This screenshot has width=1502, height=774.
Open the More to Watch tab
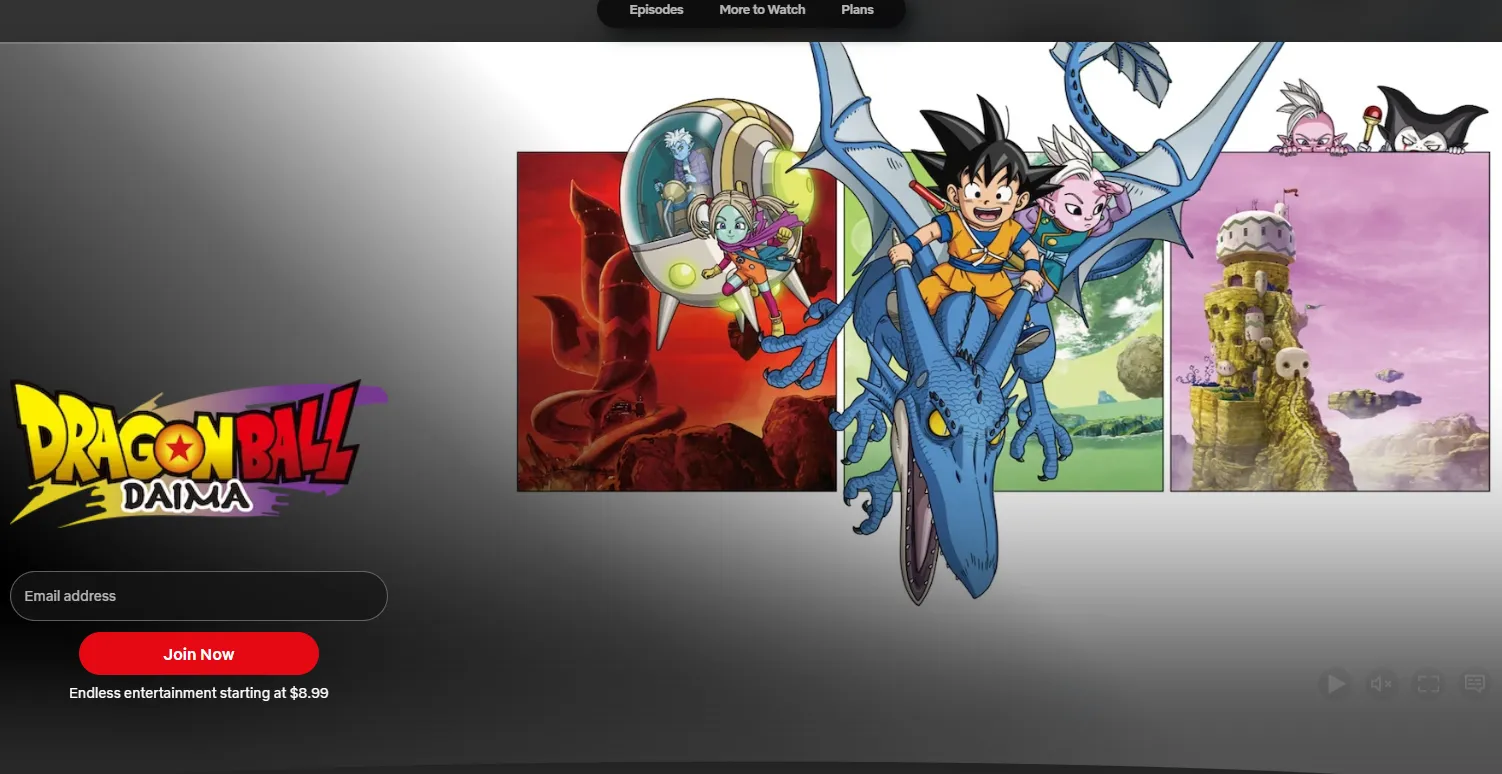coord(762,10)
